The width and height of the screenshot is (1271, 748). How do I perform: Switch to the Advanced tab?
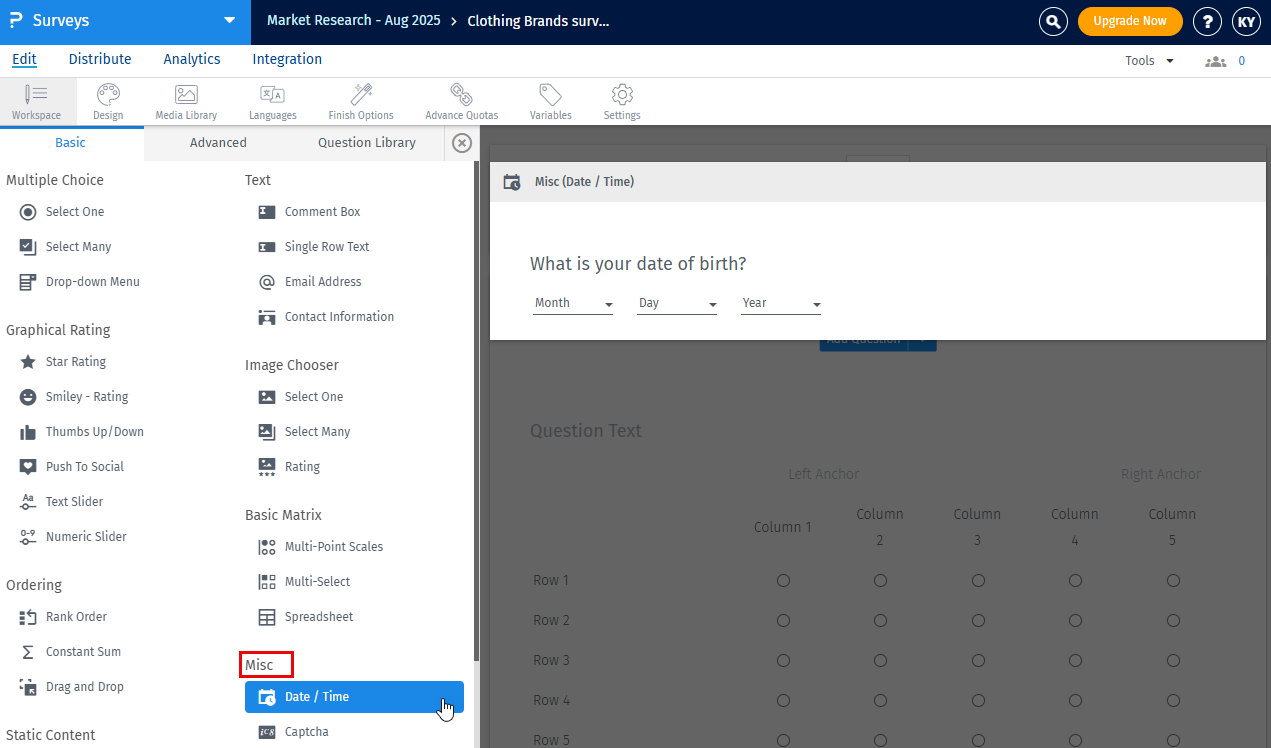coord(218,143)
